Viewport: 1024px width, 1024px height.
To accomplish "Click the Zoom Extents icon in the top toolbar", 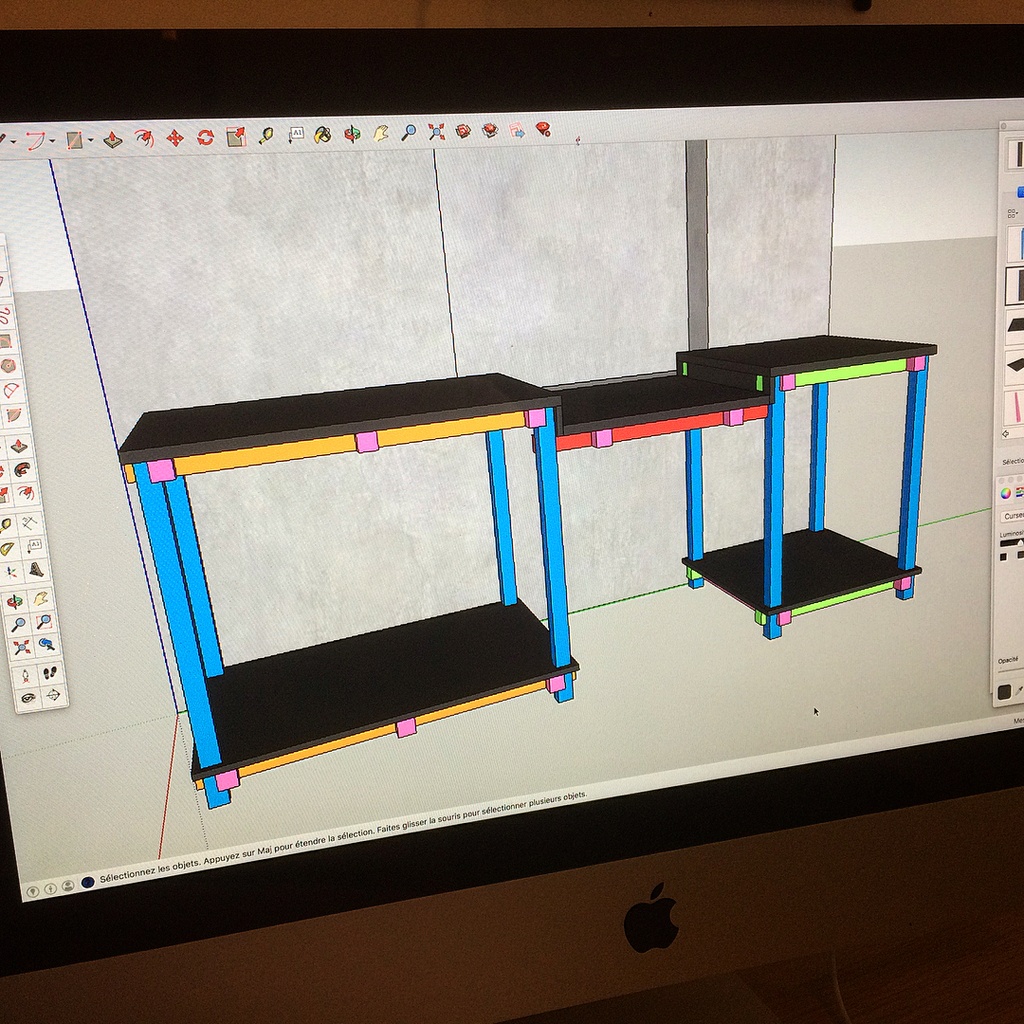I will click(x=436, y=131).
